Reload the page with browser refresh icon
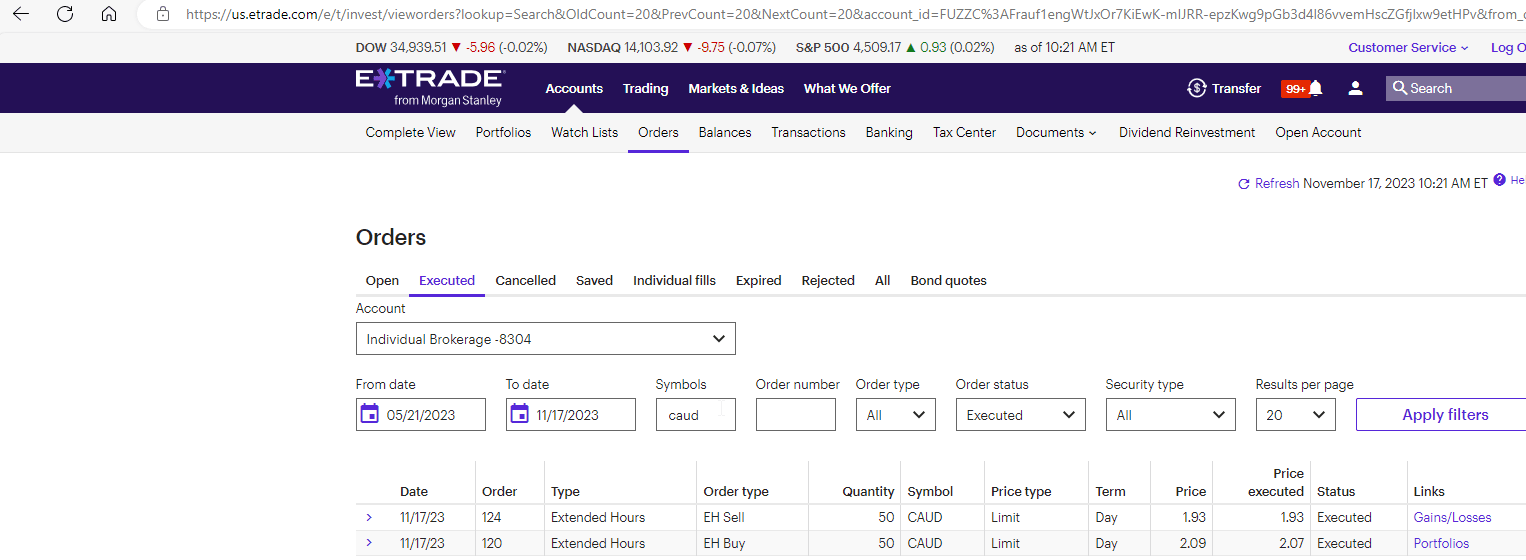The image size is (1526, 560). 65,14
